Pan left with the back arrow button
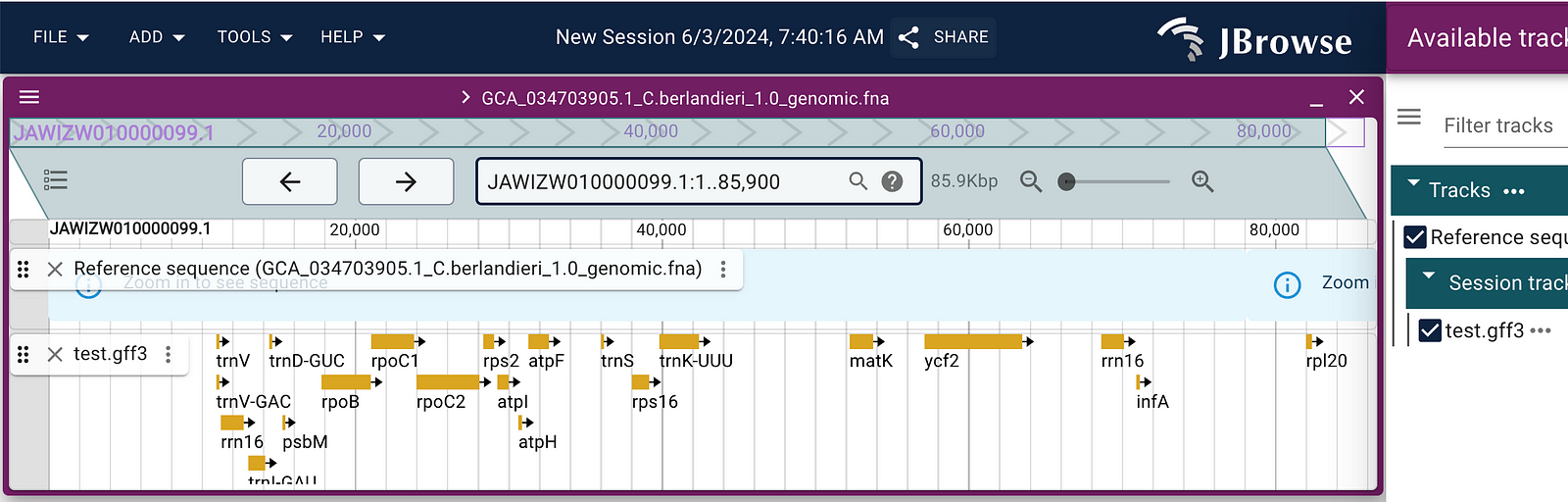Viewport: 1568px width, 502px height. tap(290, 181)
